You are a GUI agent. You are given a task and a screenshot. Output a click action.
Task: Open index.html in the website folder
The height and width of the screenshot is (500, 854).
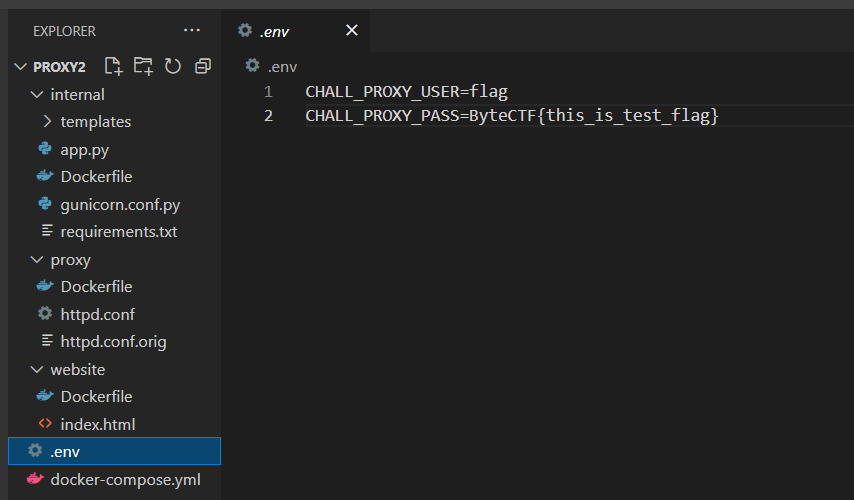point(97,424)
